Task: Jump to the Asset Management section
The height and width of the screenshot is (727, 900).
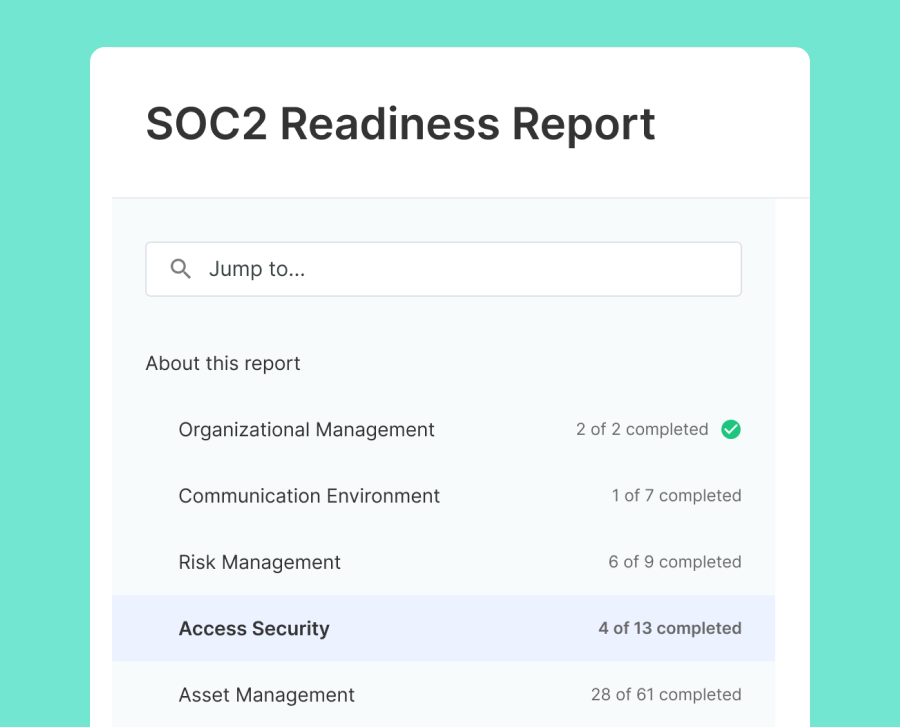Action: point(266,695)
